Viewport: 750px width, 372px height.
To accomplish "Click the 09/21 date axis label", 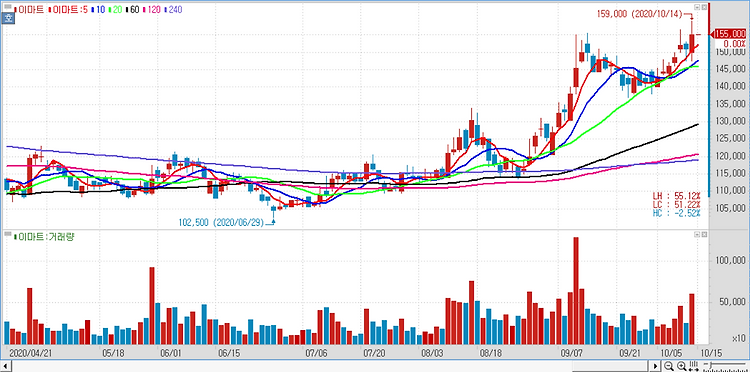I will click(x=629, y=353).
